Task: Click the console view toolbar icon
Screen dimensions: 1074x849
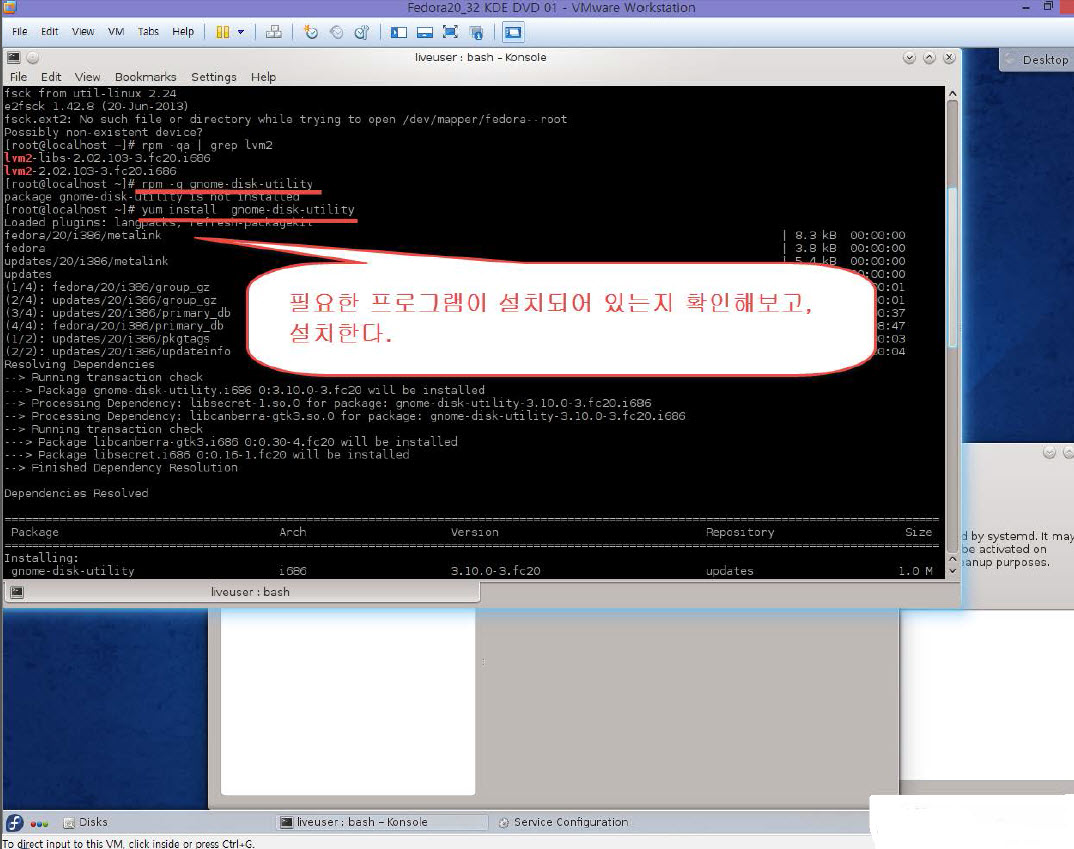Action: 512,32
